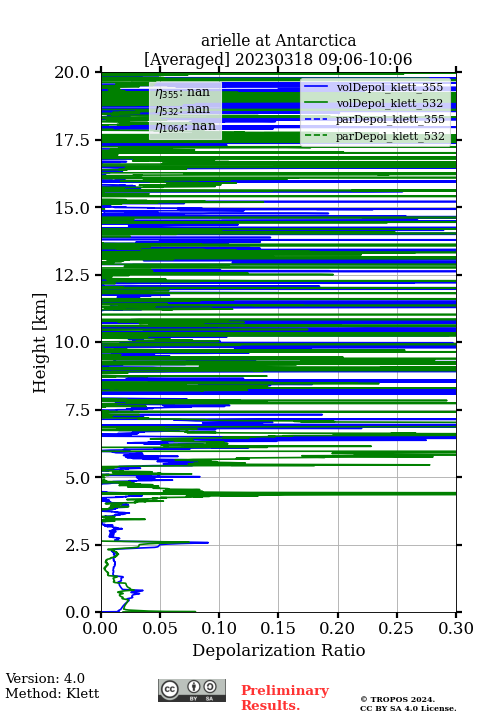Click the 'Version: 4.0' text
This screenshot has width=480, height=720.
click(x=45, y=679)
